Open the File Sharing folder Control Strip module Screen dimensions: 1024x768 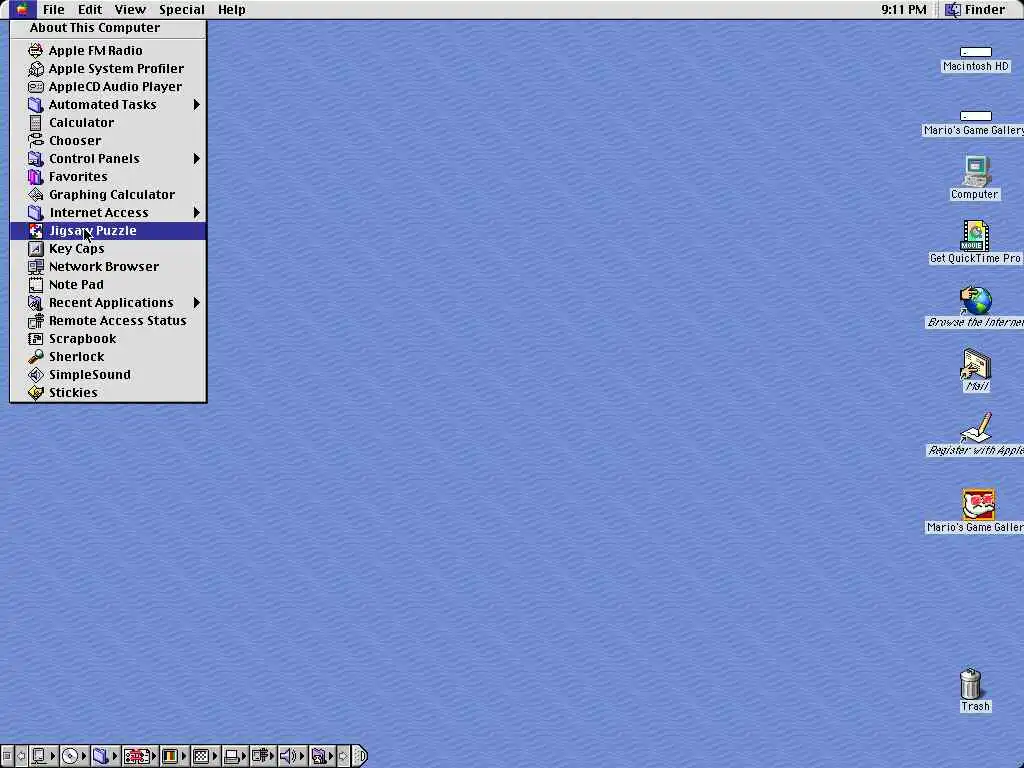pyautogui.click(x=105, y=756)
